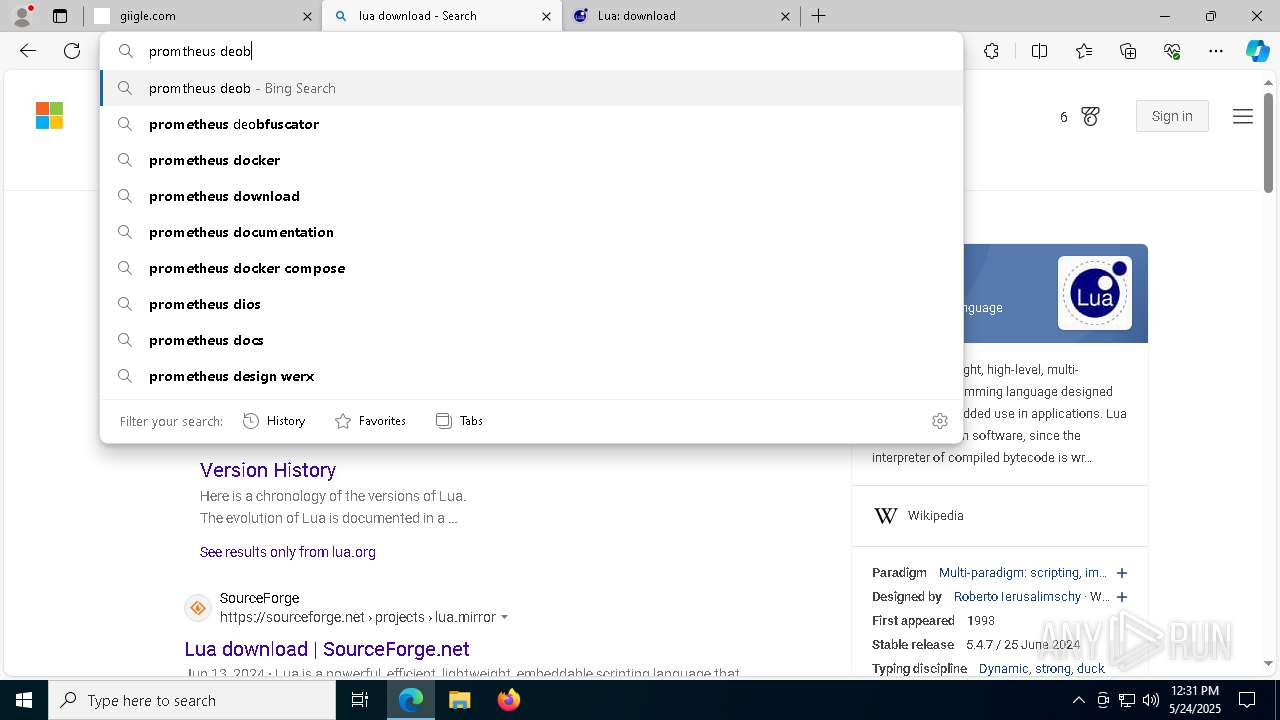Select the 'lua download - Search' tab
This screenshot has height=720, width=1280.
point(442,16)
